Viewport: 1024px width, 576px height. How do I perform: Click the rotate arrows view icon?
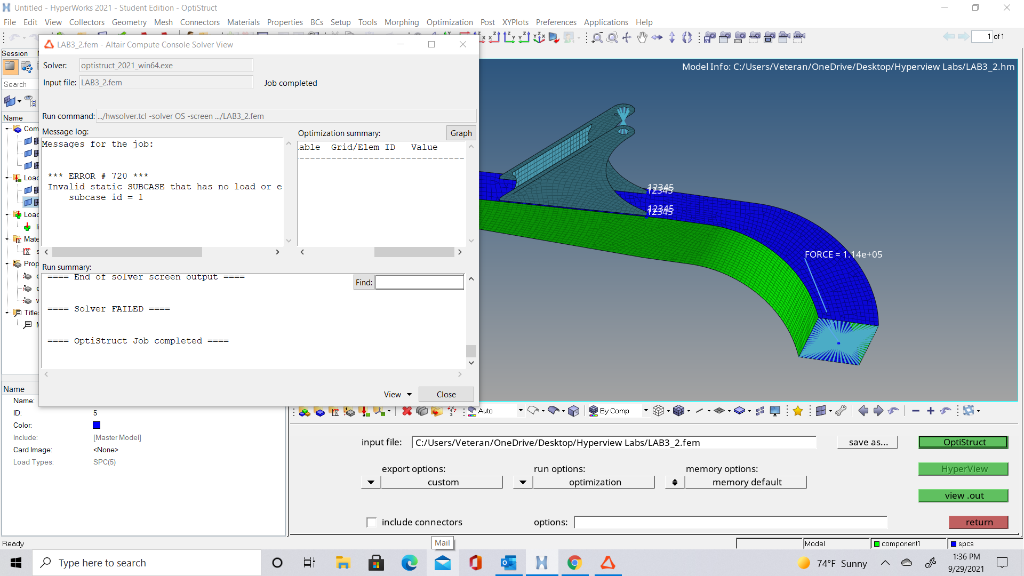coord(627,37)
